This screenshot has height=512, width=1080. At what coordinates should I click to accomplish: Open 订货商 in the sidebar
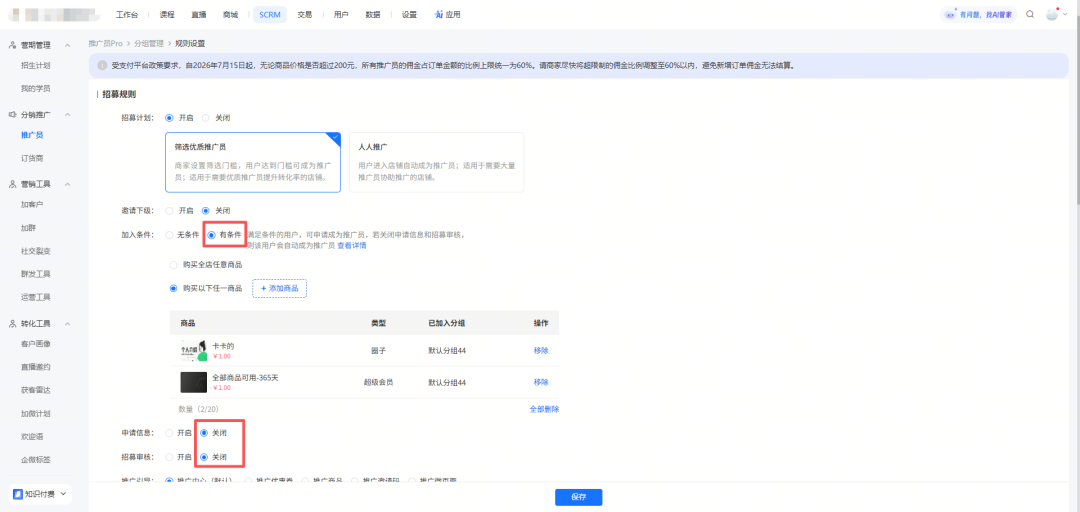[x=32, y=158]
